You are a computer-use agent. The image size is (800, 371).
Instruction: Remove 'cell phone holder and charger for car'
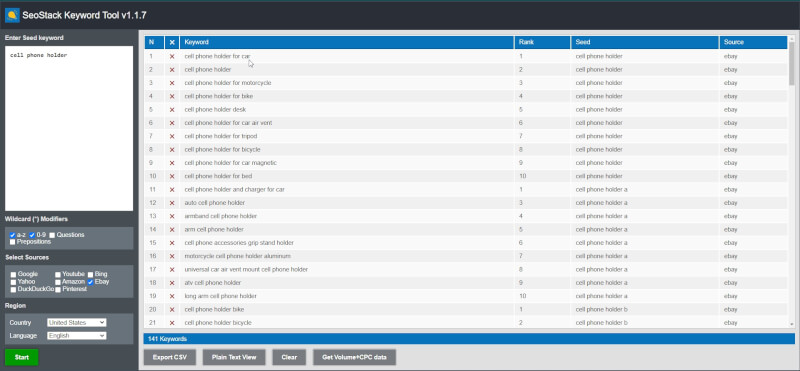coord(172,189)
